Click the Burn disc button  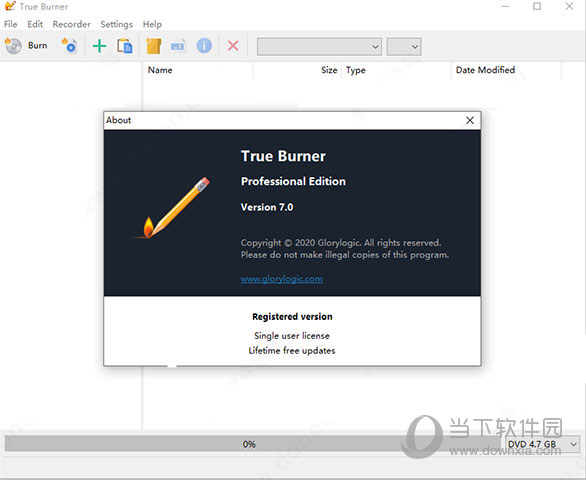click(x=26, y=46)
